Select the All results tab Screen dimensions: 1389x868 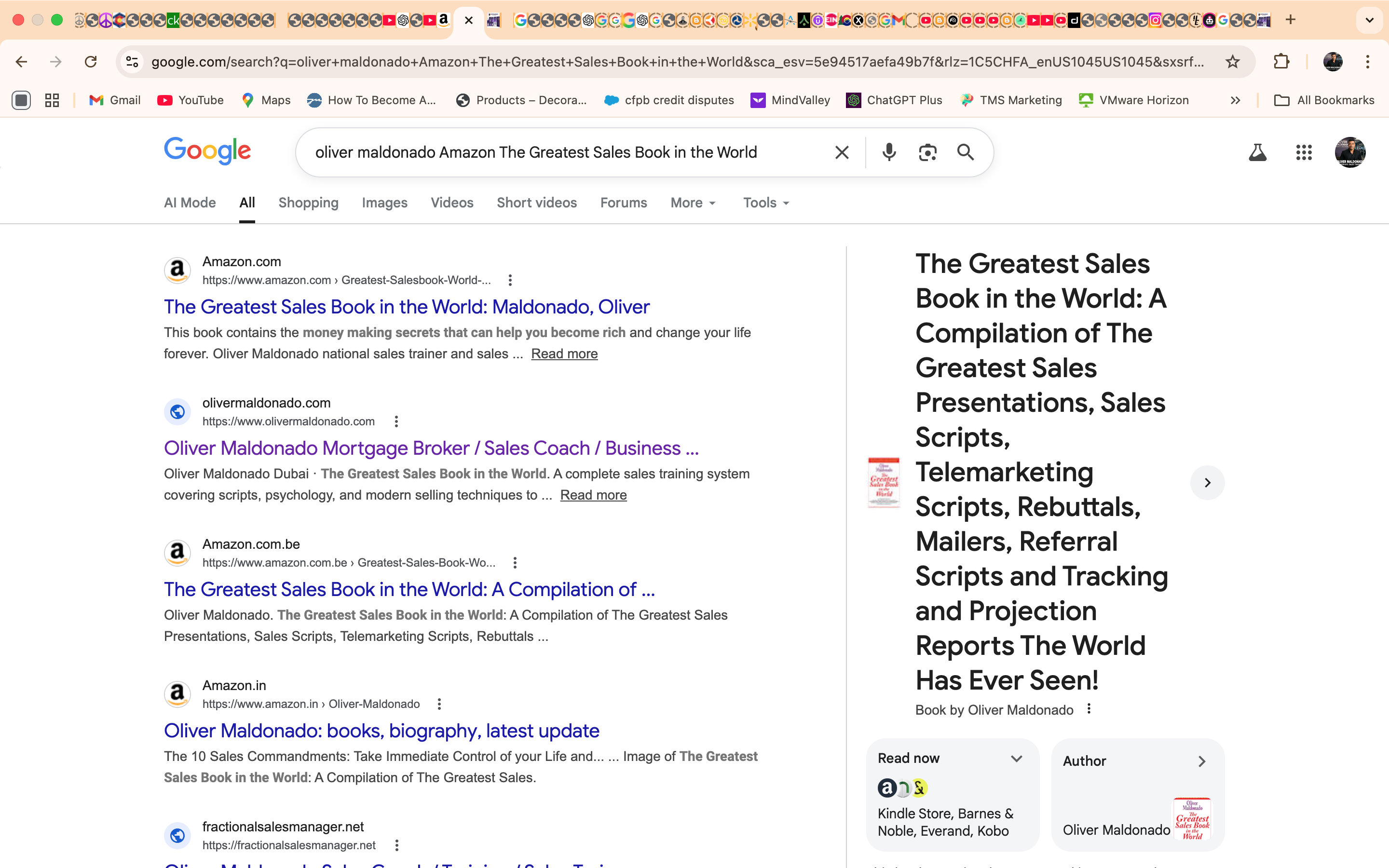click(247, 203)
